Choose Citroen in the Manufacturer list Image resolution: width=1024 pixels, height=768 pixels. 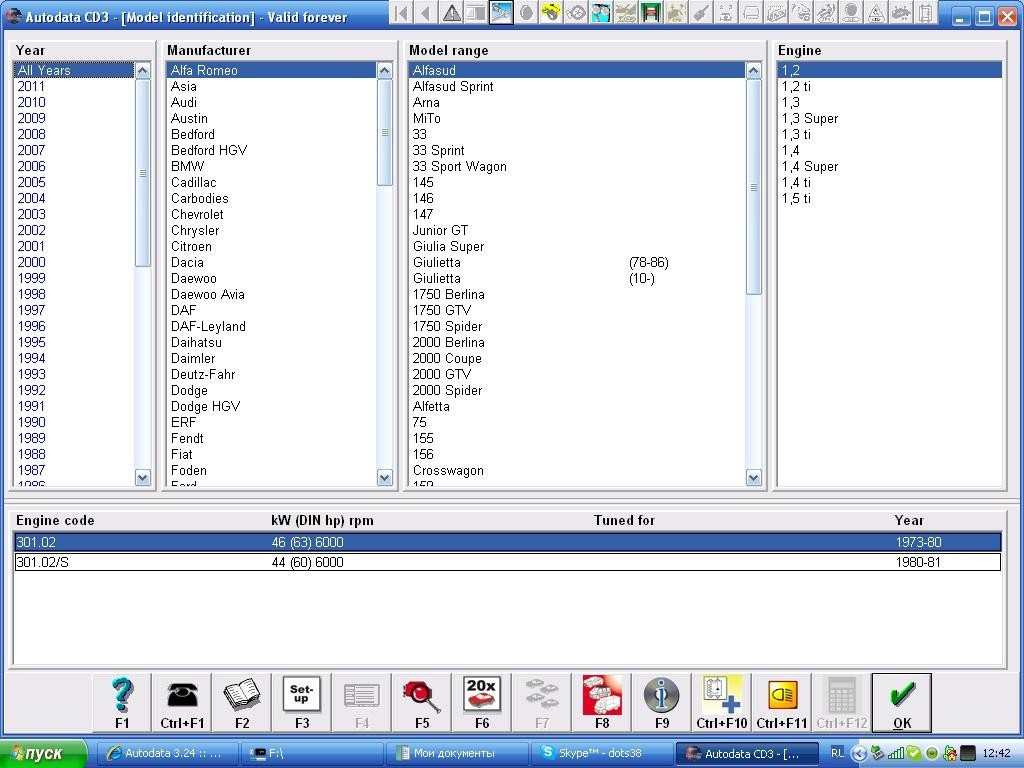coord(271,246)
